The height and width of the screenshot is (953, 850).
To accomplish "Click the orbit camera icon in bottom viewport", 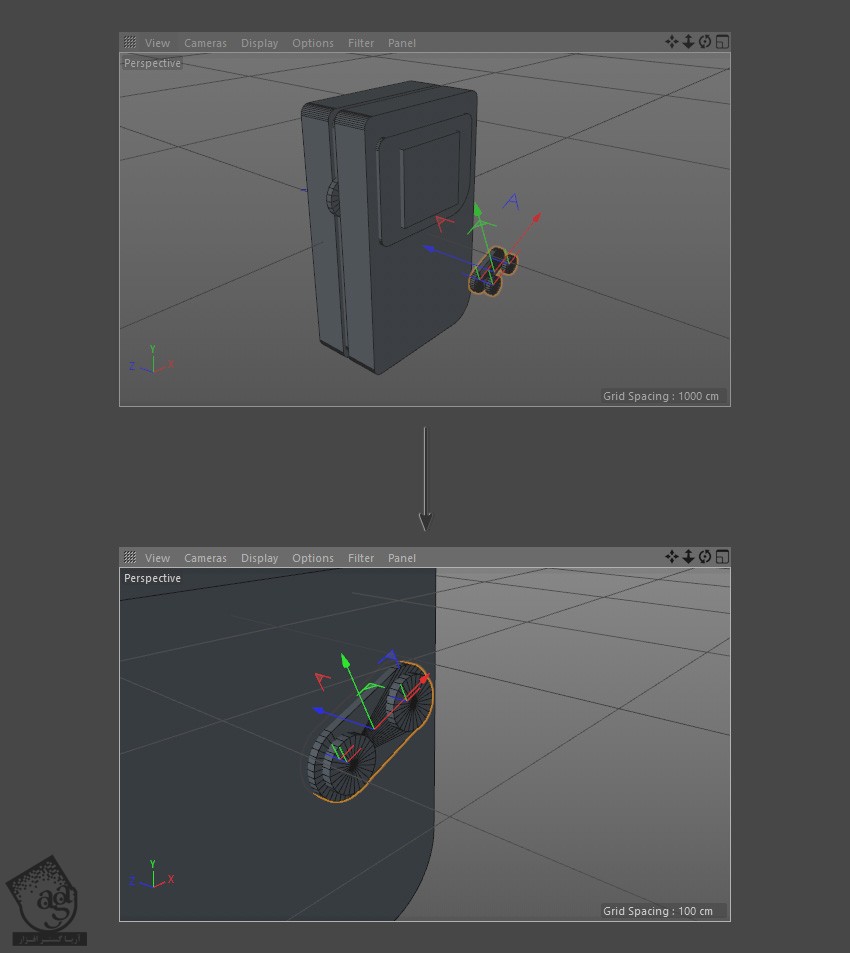I will click(x=705, y=557).
